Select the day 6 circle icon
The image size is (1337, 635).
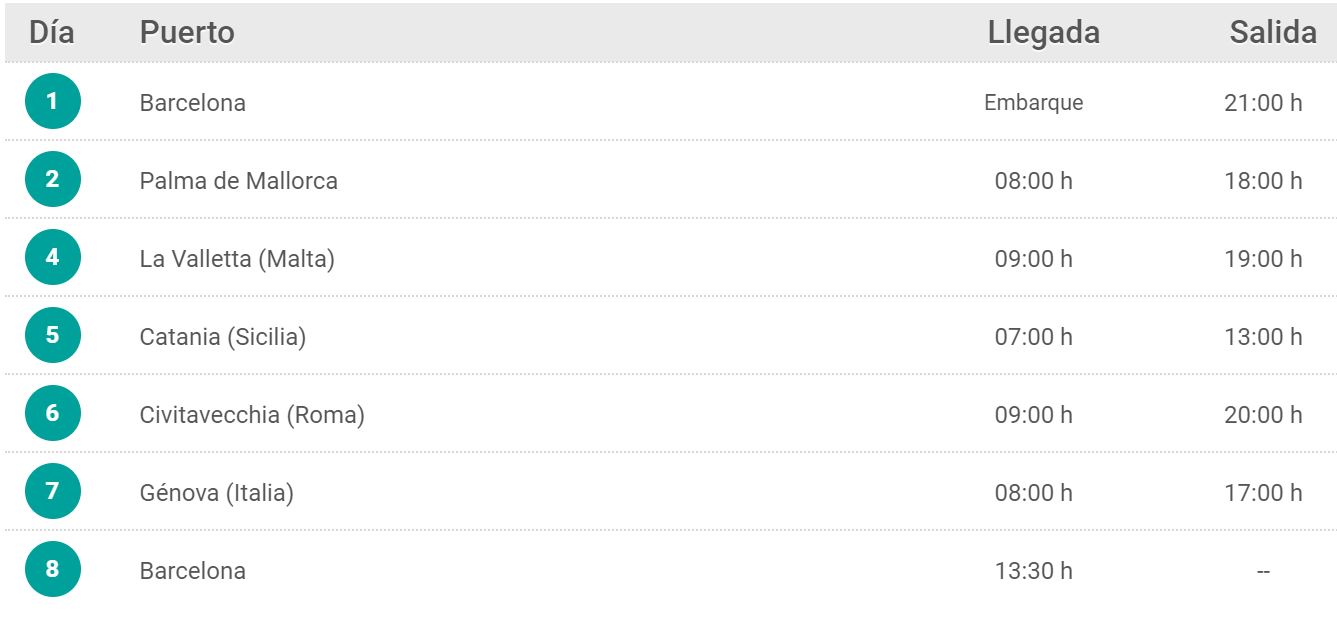click(53, 413)
